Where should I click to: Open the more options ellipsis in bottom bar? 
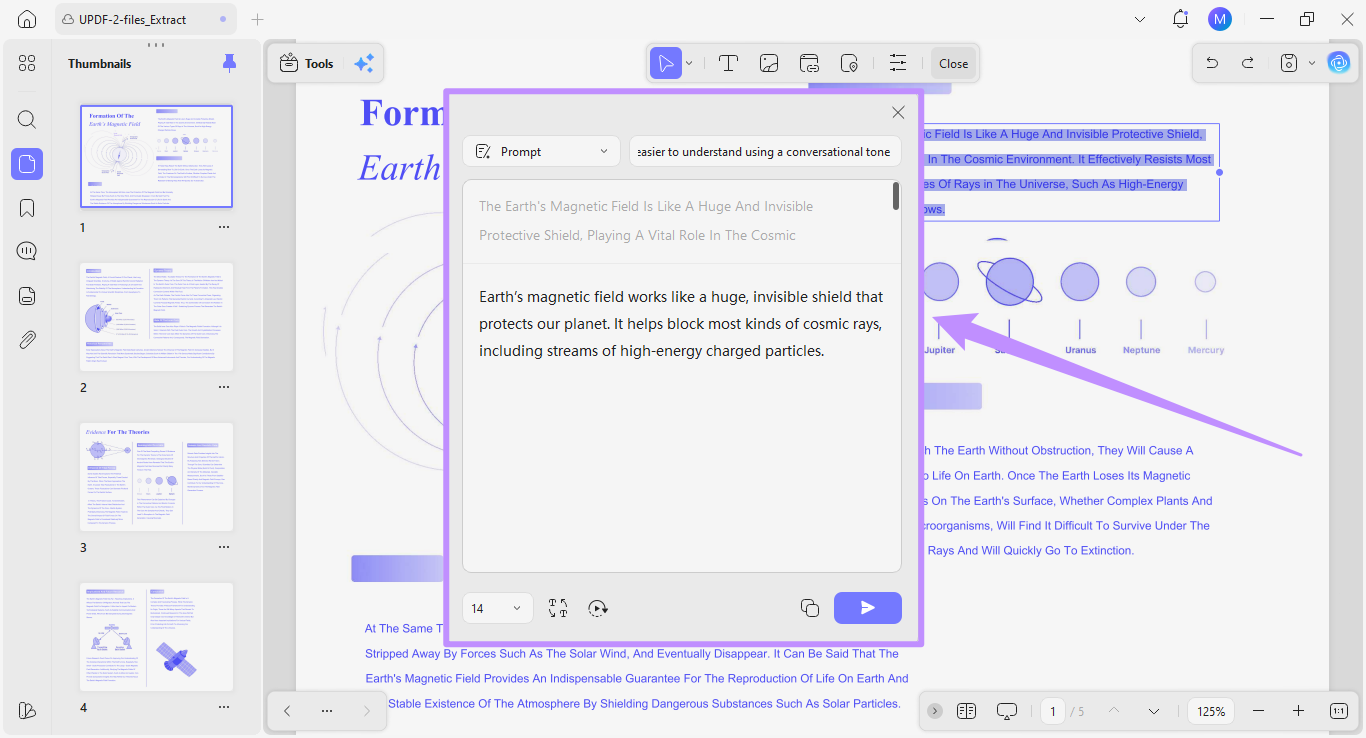[x=327, y=711]
